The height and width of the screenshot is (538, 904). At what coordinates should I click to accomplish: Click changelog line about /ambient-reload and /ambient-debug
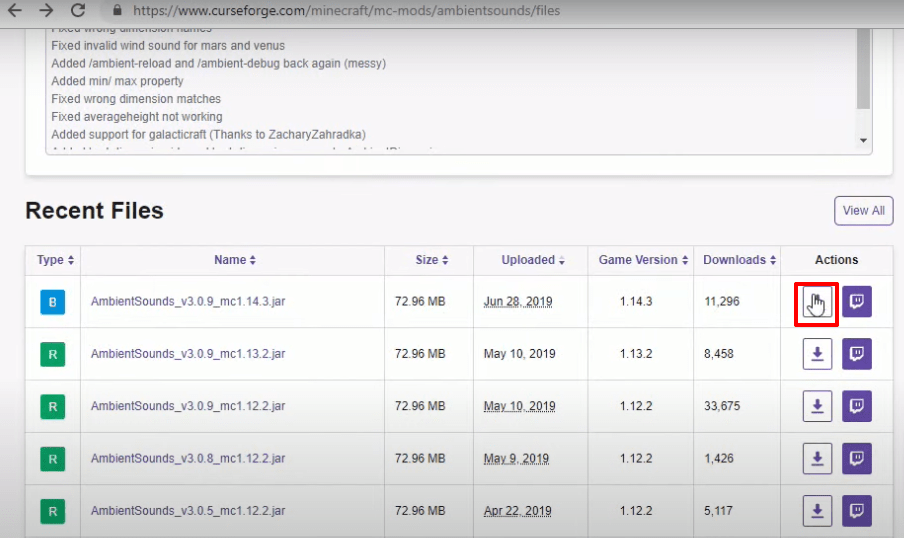pyautogui.click(x=219, y=63)
